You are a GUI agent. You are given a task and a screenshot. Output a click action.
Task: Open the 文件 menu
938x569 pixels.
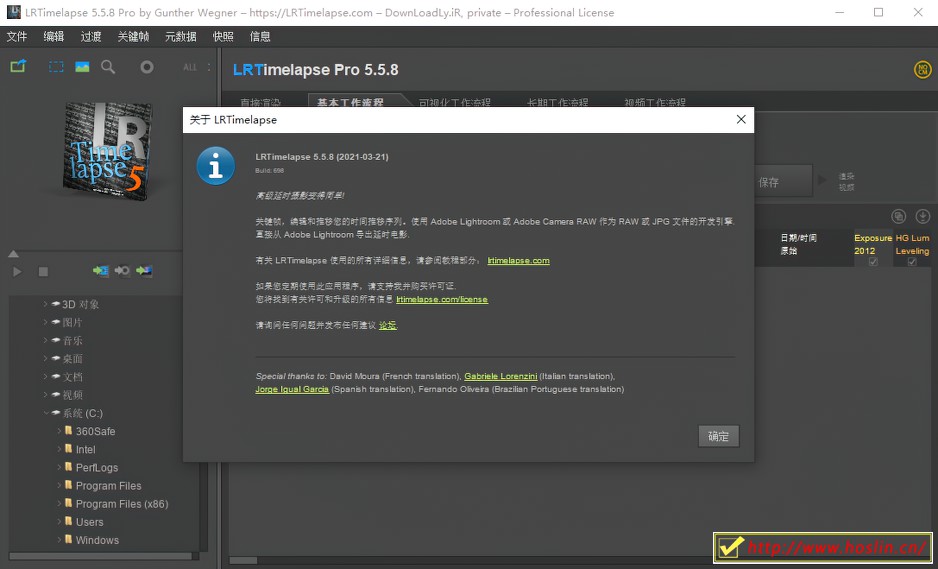[x=17, y=36]
